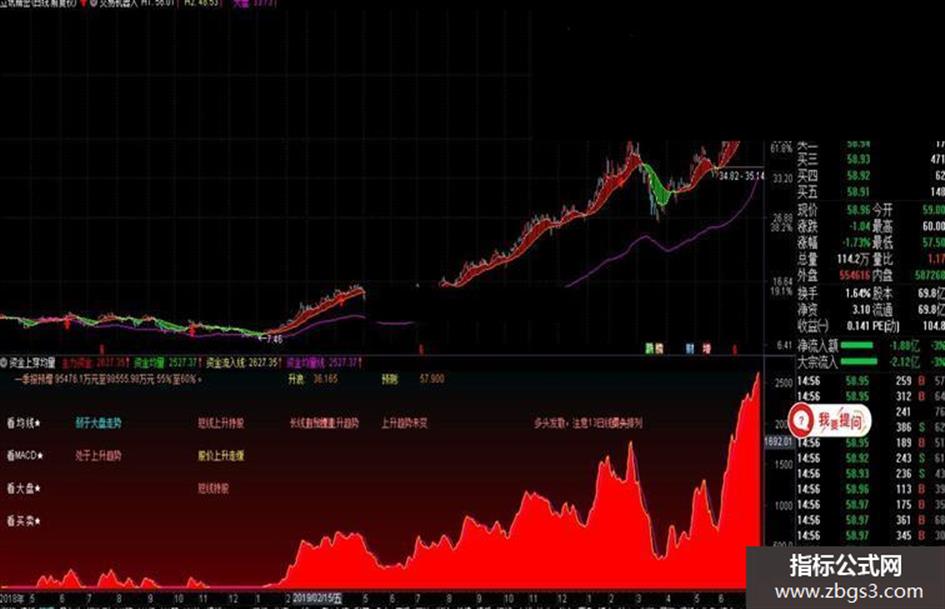The width and height of the screenshot is (945, 609).
Task: Click the 2019/02/15五 date marker on time axis
Action: (318, 598)
